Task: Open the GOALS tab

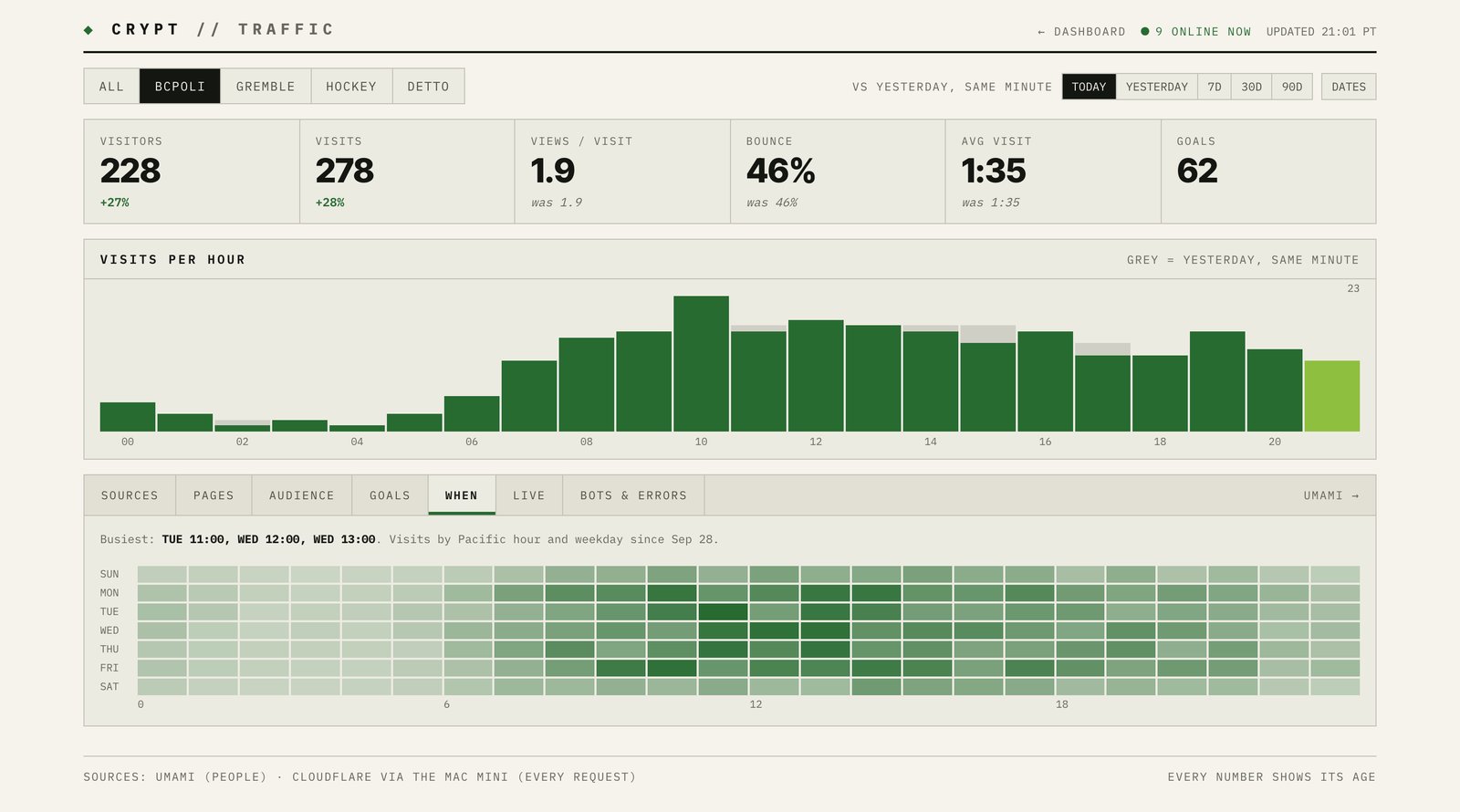Action: pos(390,495)
